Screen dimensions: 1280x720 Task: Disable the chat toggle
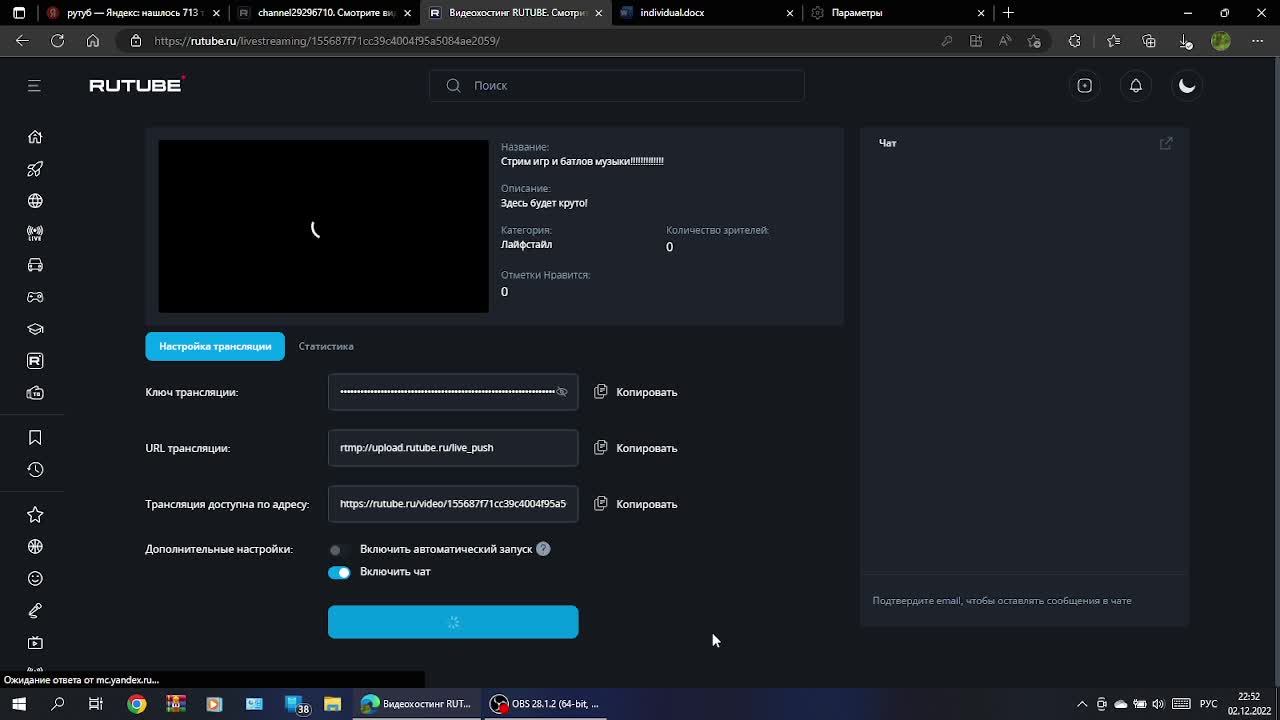339,573
